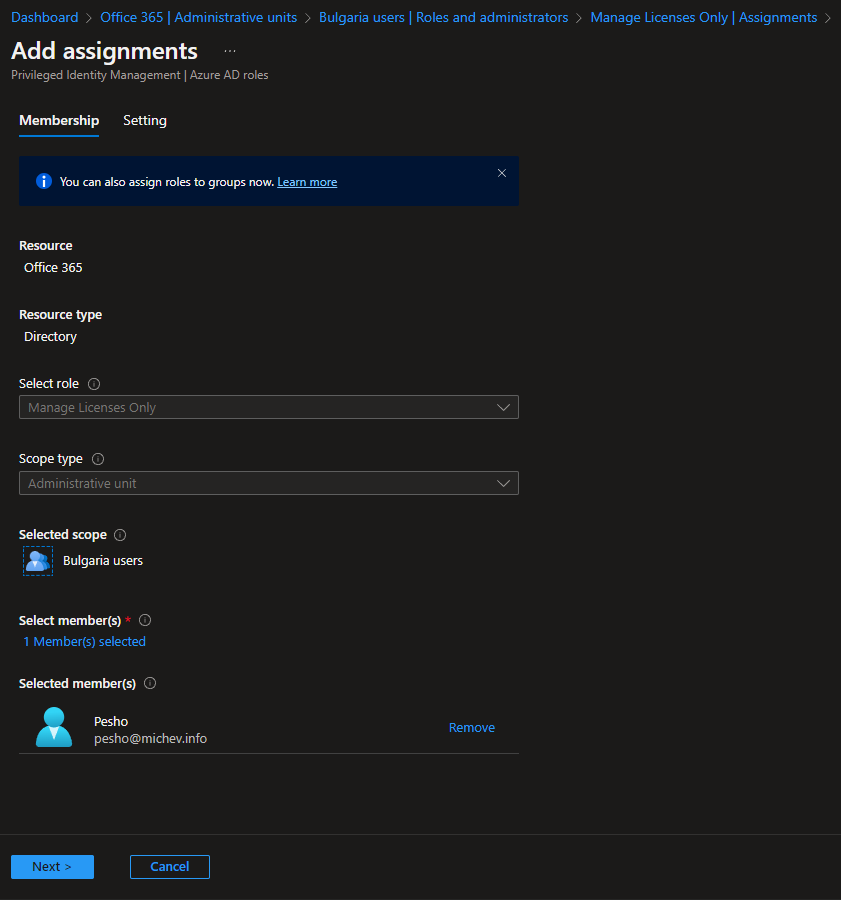Open the Learn more link

pos(307,182)
